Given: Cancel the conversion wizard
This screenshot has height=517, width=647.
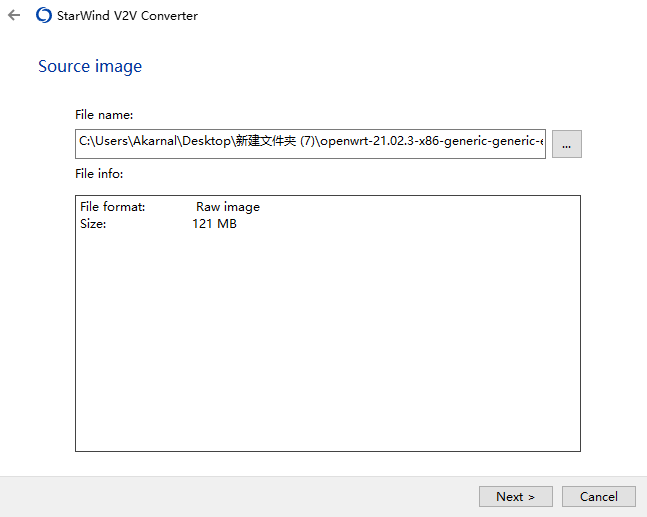Looking at the screenshot, I should pyautogui.click(x=598, y=496).
